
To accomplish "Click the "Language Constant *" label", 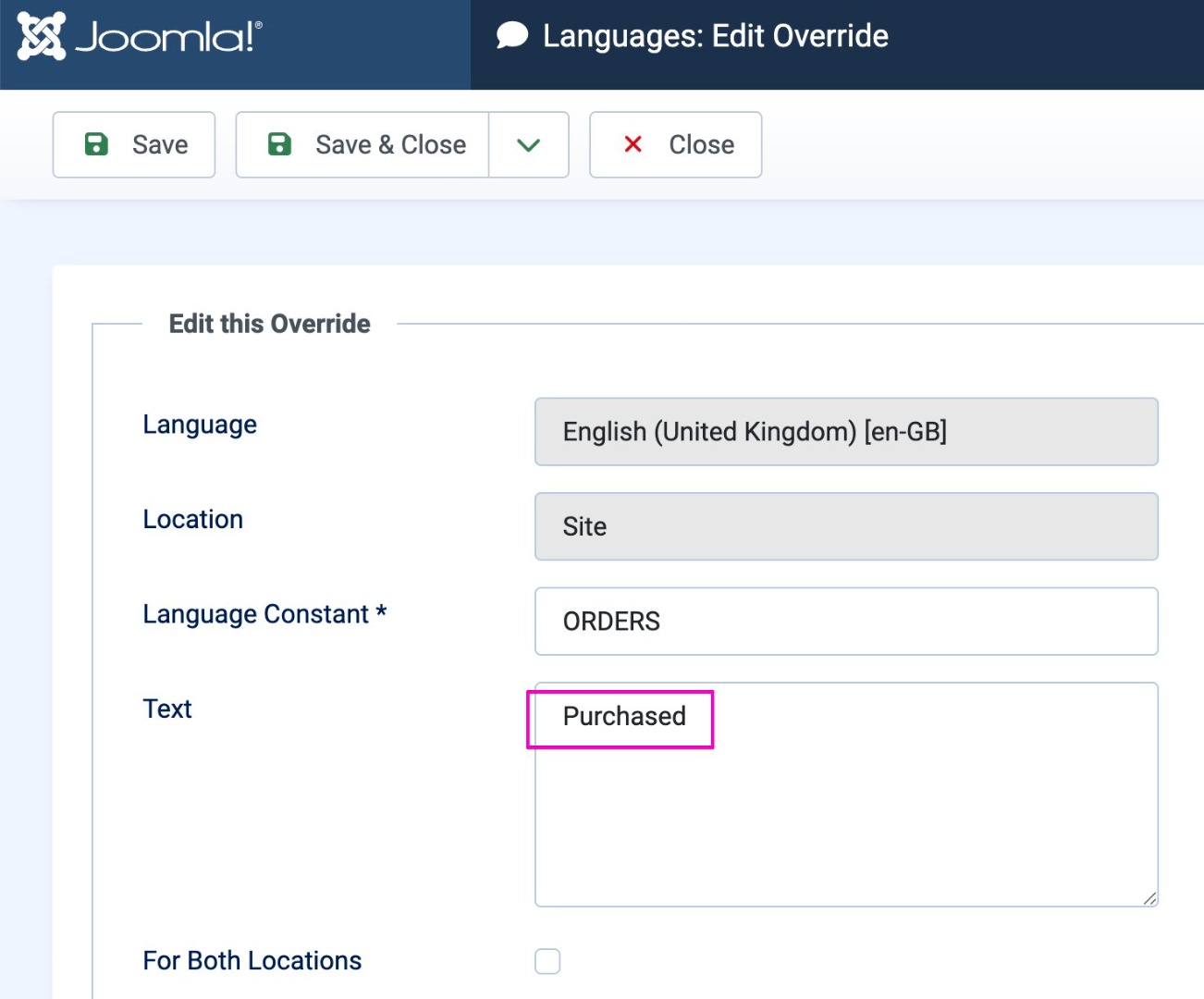I will tap(264, 614).
